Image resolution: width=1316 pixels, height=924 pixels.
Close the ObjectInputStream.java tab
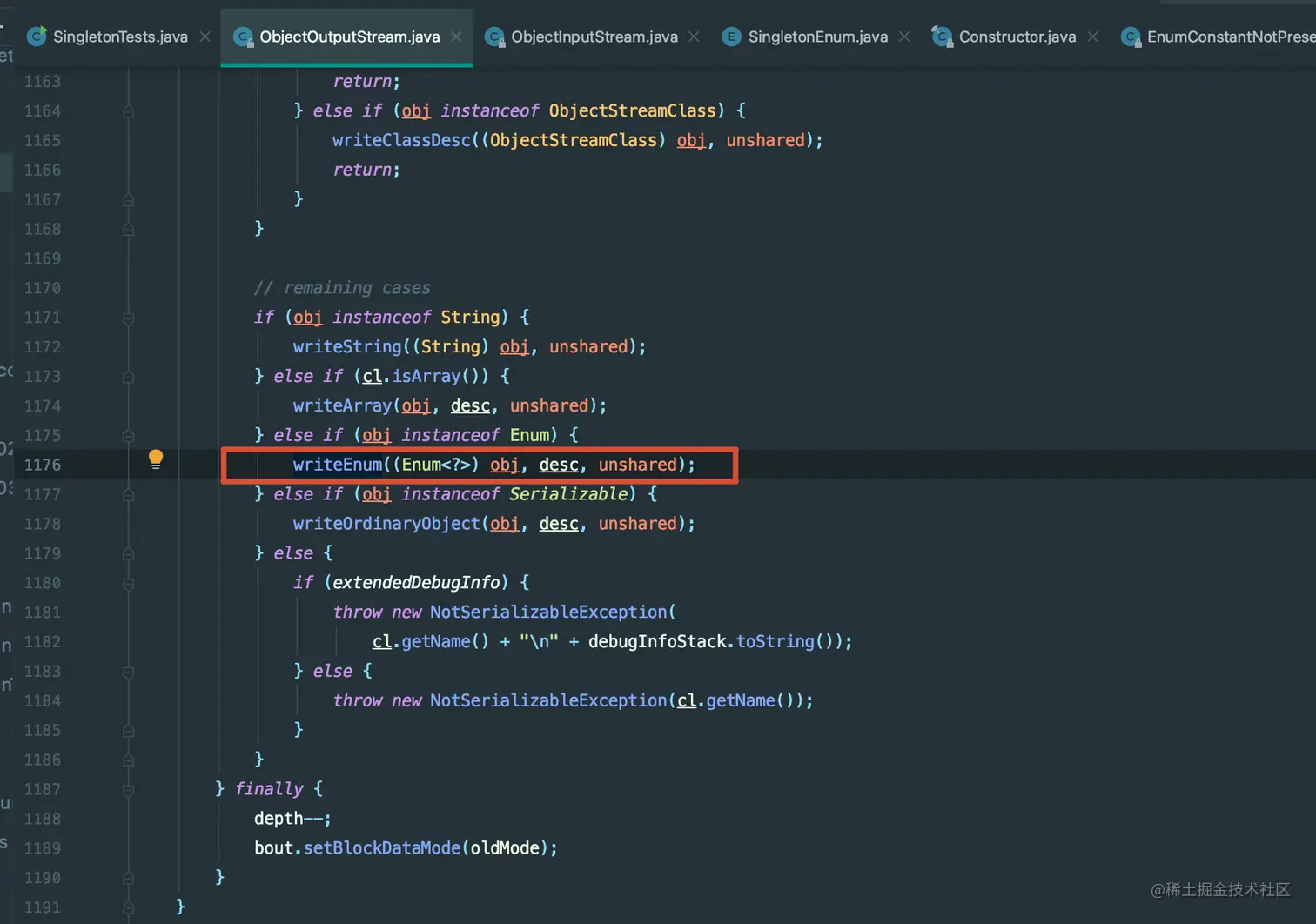(x=694, y=37)
